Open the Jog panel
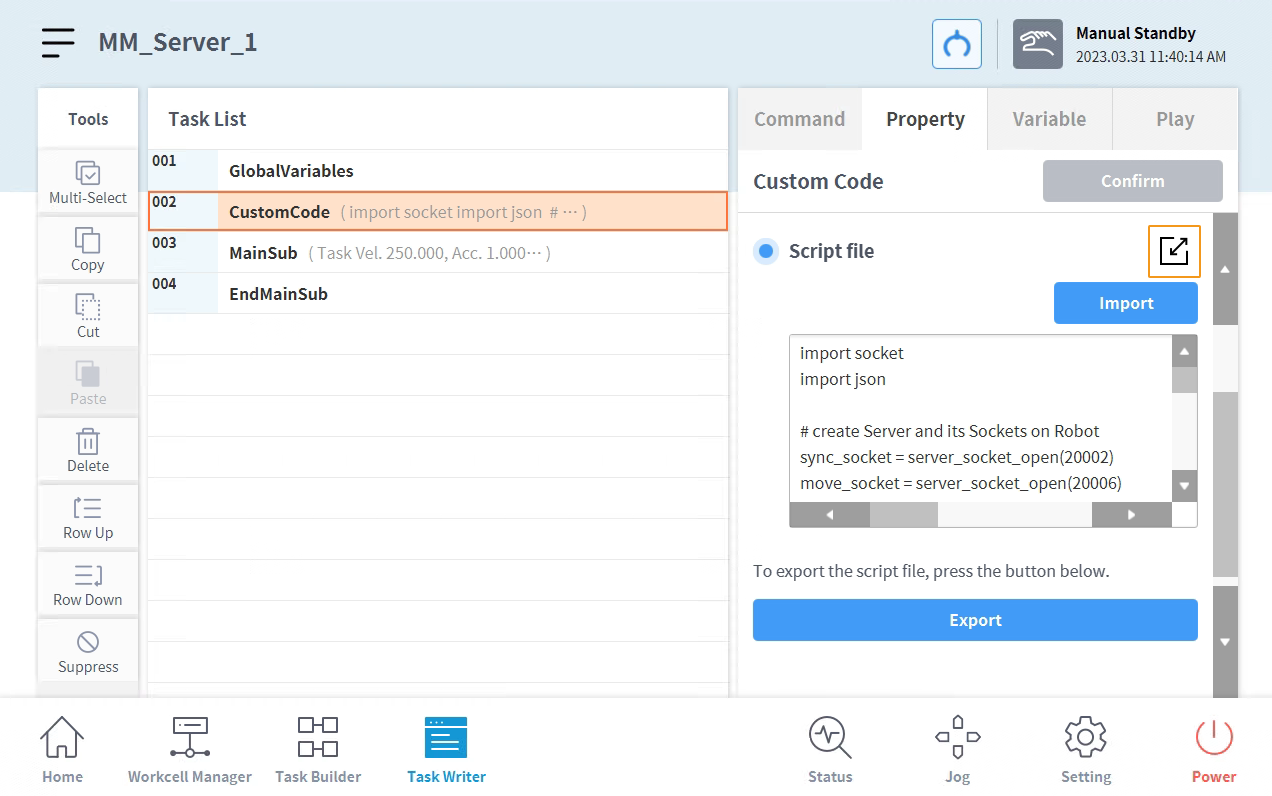Viewport: 1272px width, 796px height. click(x=957, y=749)
